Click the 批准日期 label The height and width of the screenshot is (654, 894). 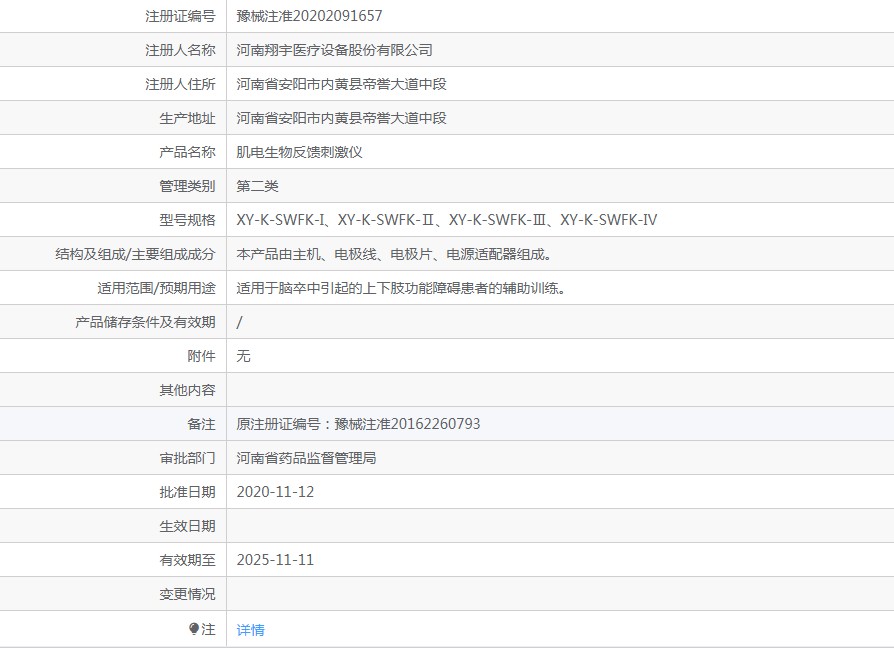click(187, 492)
